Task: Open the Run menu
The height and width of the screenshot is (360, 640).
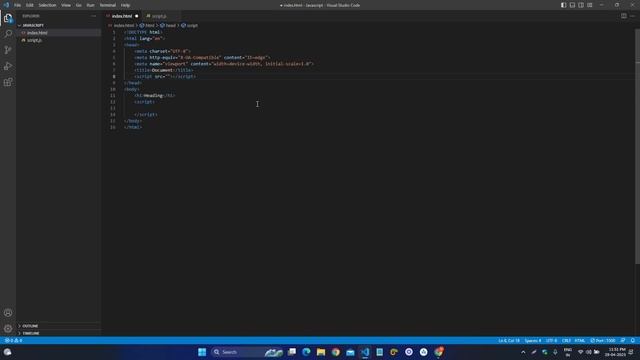Action: (x=90, y=5)
